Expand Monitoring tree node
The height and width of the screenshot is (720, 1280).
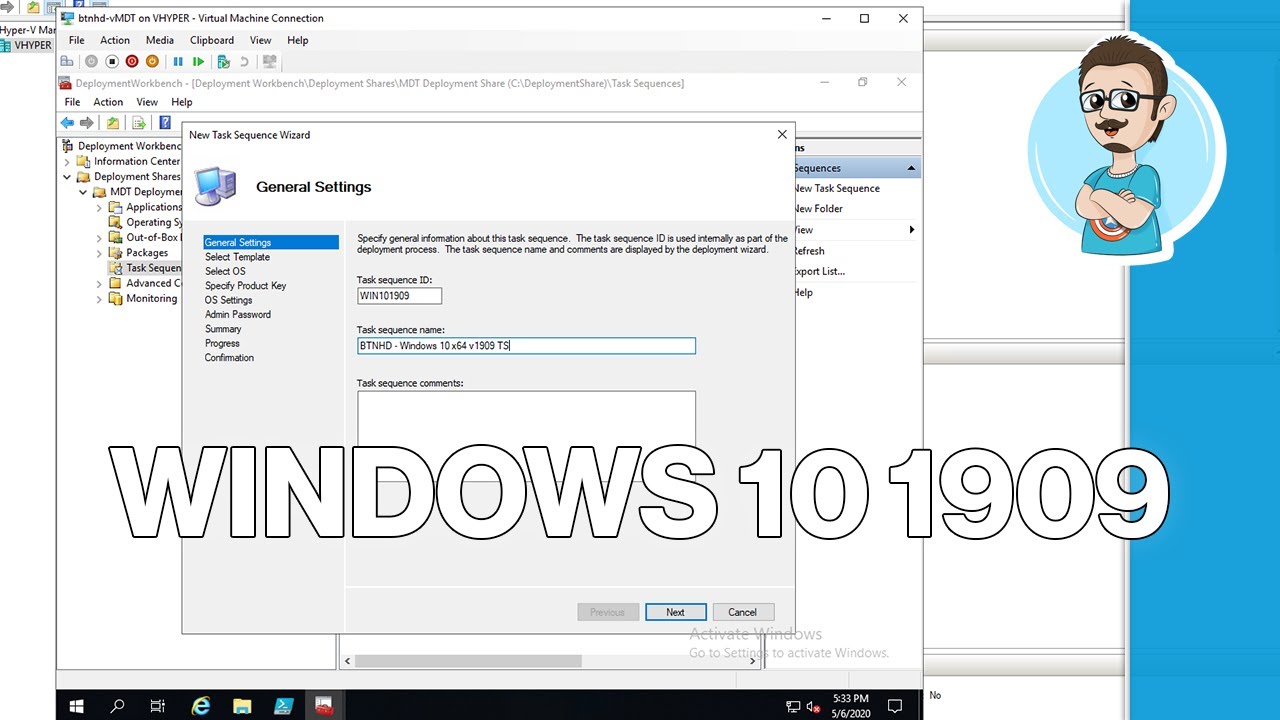tap(100, 298)
